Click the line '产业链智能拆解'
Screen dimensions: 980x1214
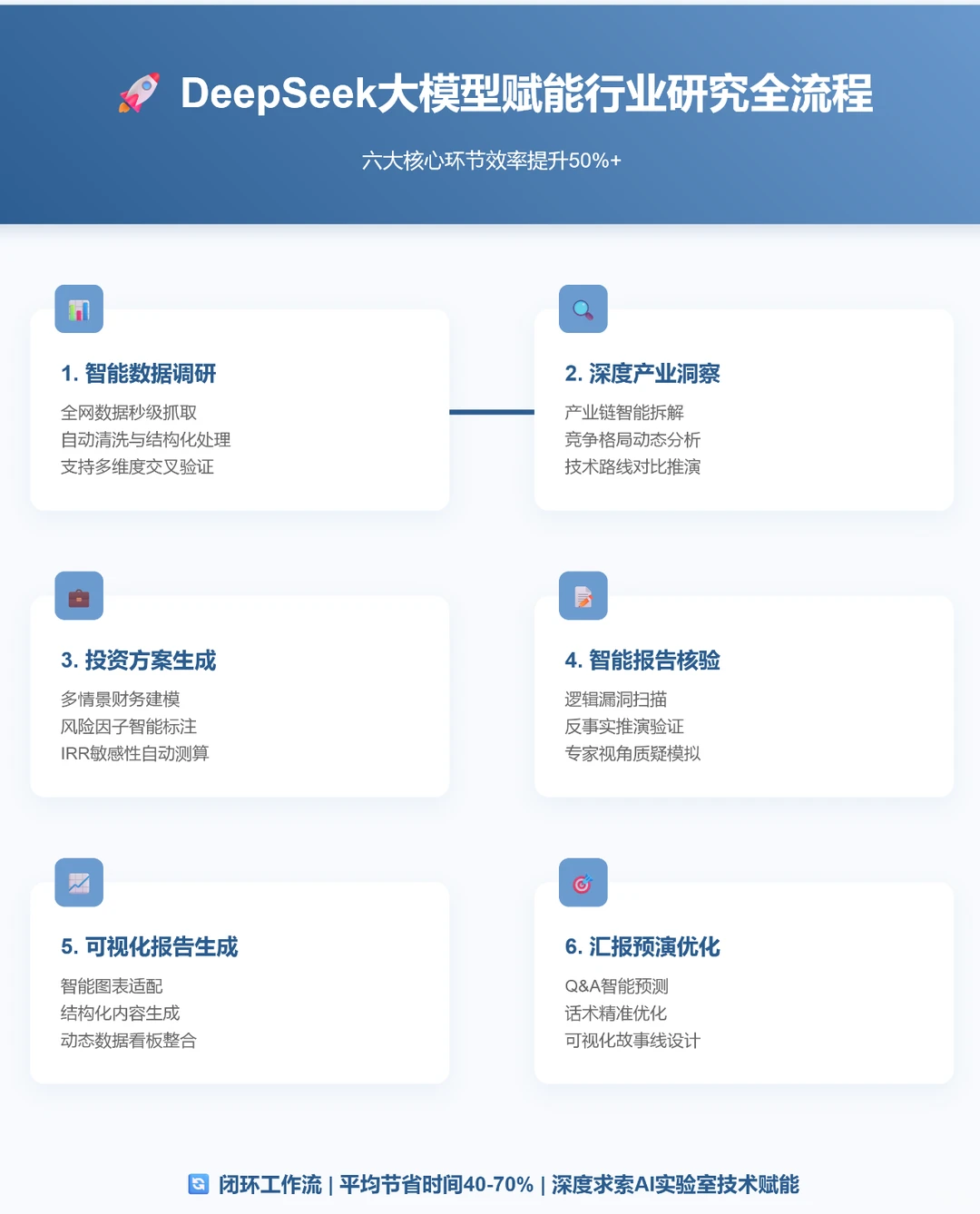point(624,413)
